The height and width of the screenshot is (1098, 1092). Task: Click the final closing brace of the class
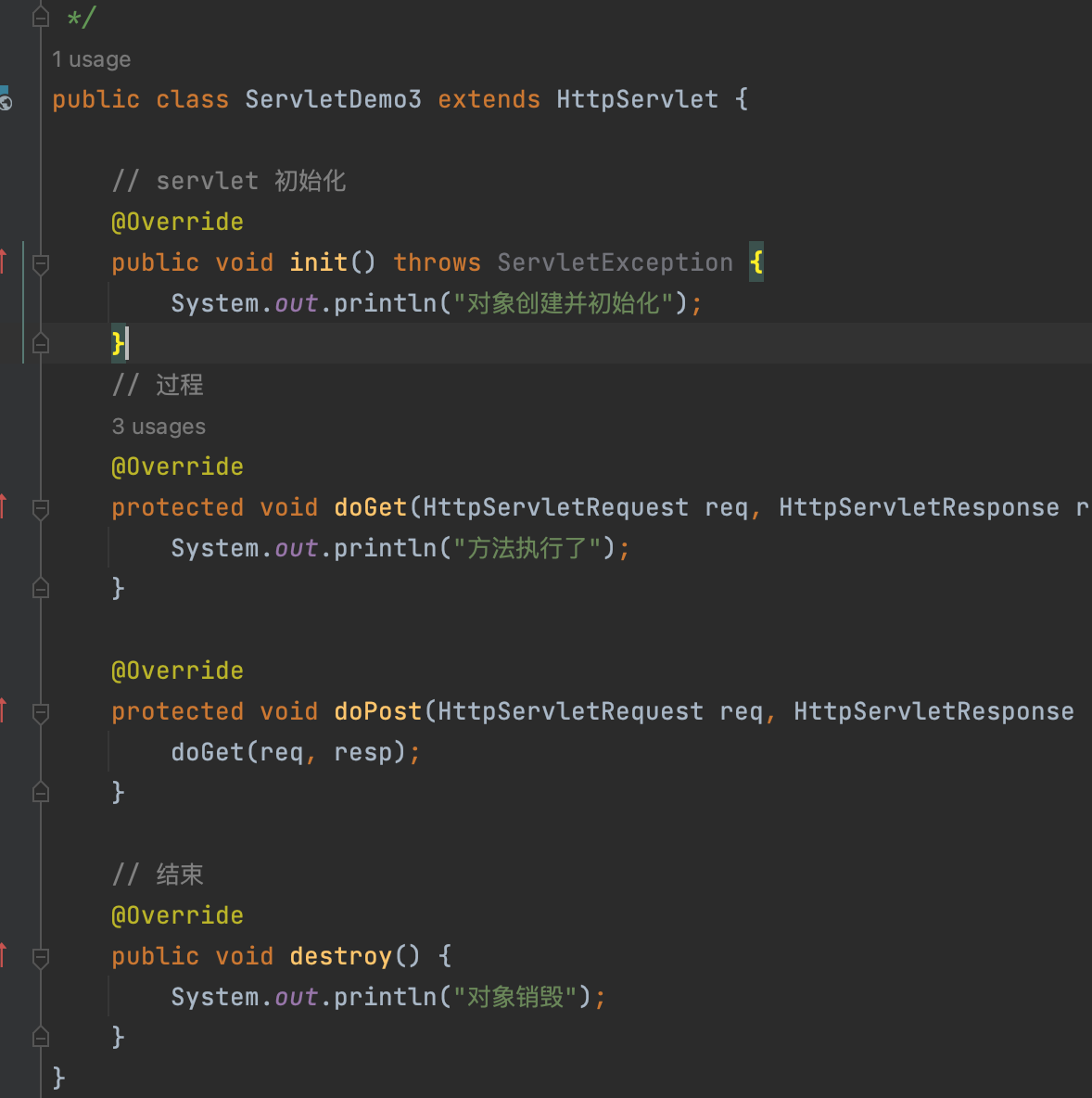point(58,1079)
